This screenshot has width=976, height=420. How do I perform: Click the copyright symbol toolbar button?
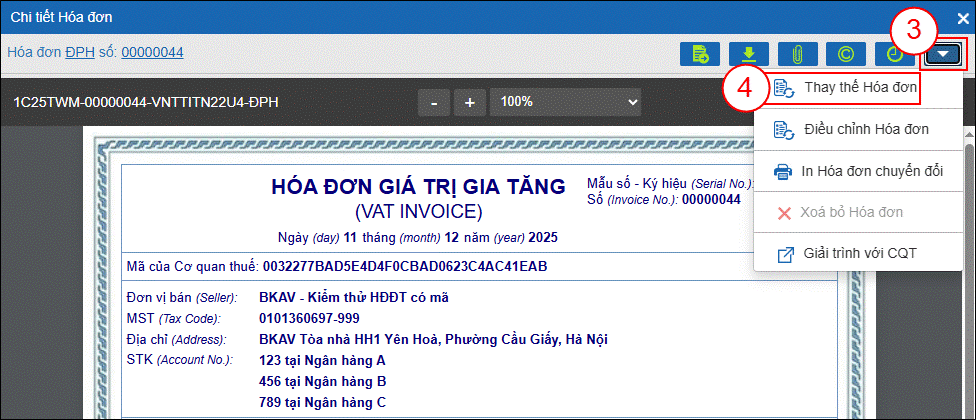pos(846,54)
